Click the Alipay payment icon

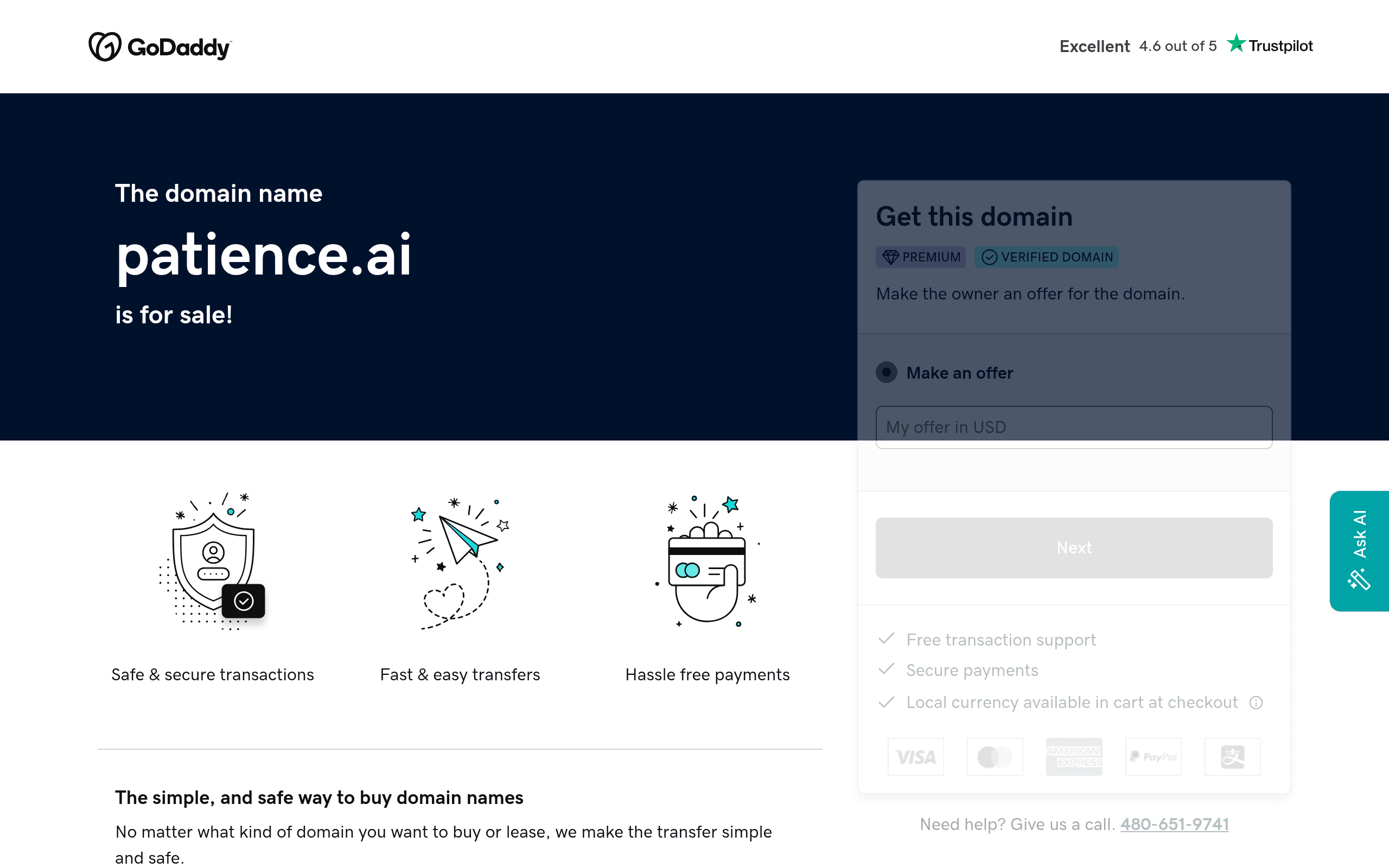pos(1232,757)
